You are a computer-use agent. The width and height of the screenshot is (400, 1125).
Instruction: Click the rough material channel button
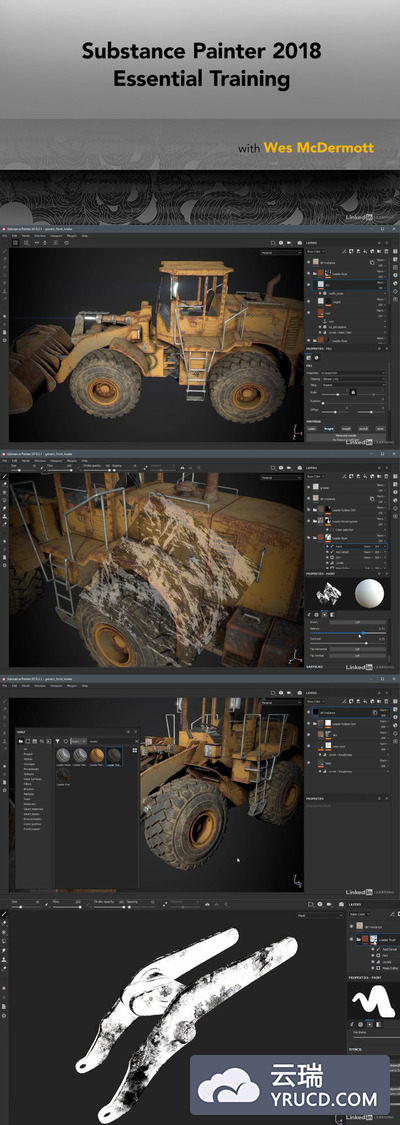click(x=346, y=428)
